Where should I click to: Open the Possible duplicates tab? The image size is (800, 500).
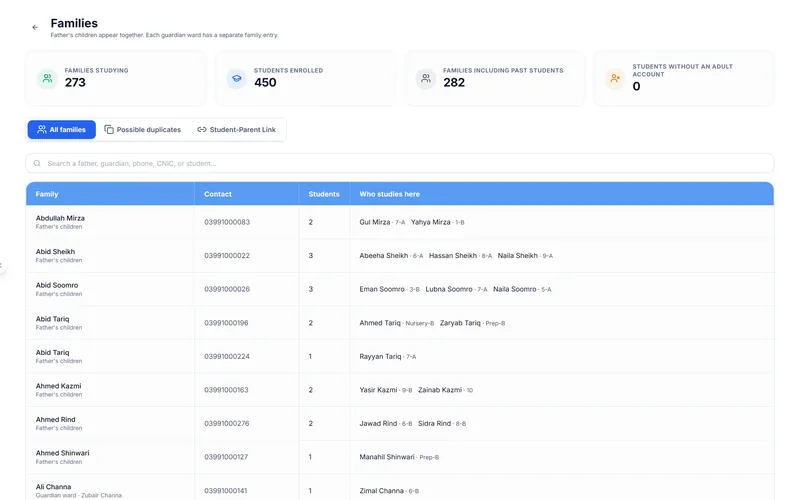(143, 130)
